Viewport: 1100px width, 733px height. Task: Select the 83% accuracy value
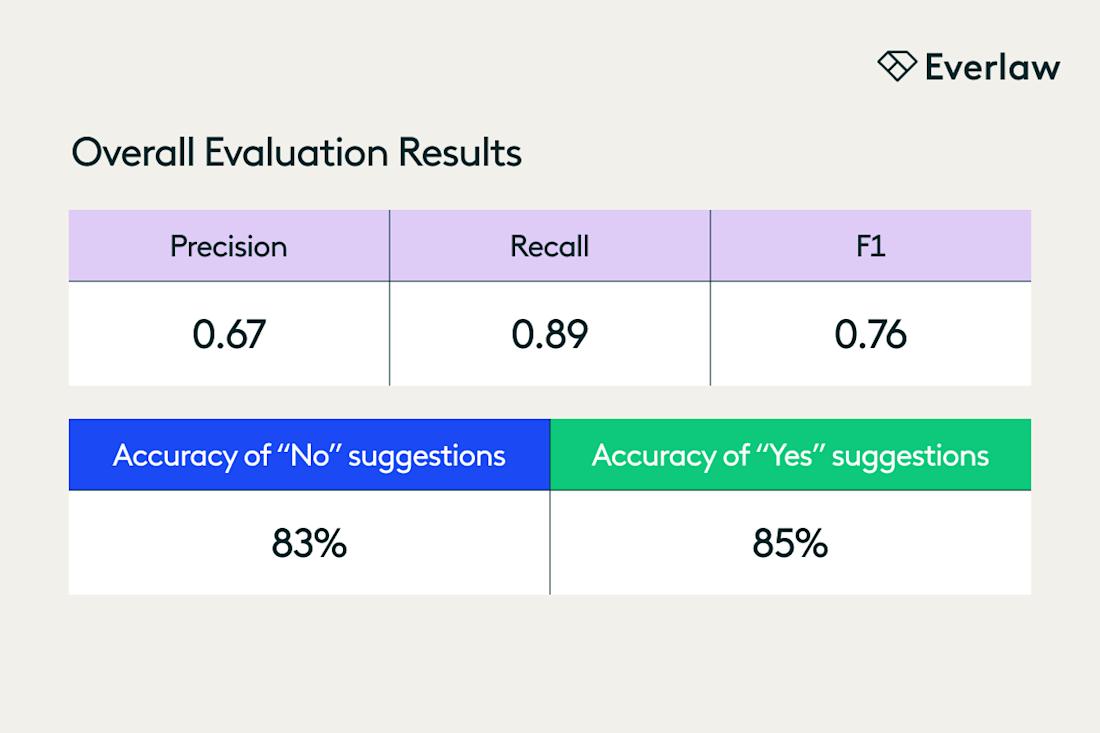[309, 543]
